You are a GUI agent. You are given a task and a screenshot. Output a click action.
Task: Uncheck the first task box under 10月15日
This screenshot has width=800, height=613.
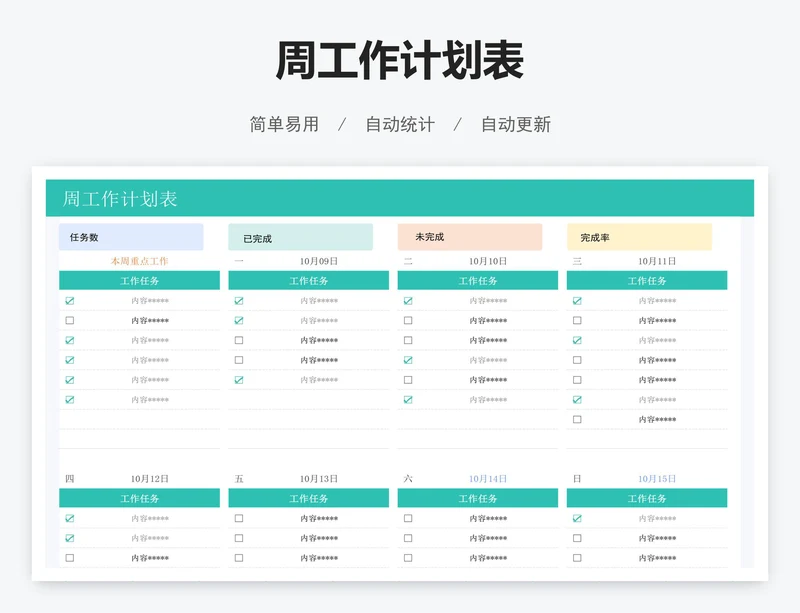(577, 519)
